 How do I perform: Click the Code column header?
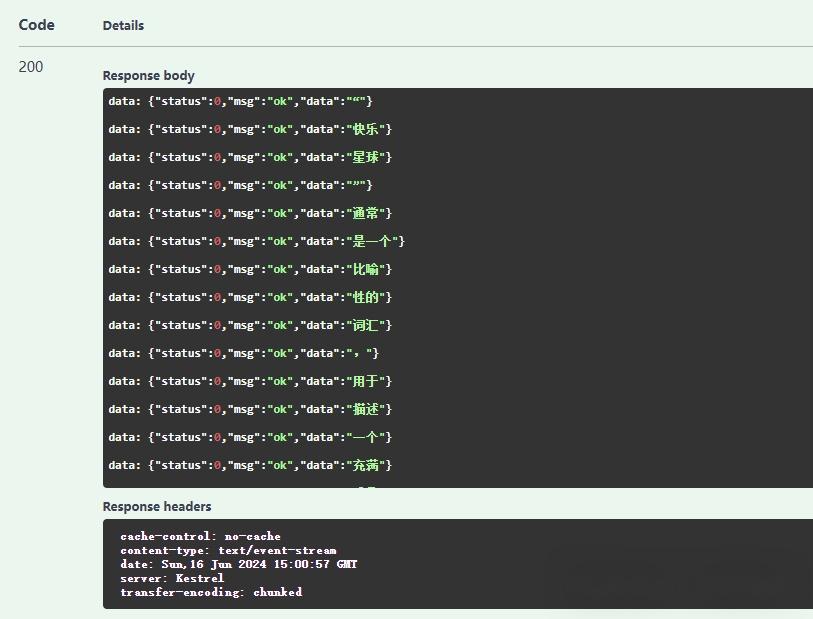[36, 25]
